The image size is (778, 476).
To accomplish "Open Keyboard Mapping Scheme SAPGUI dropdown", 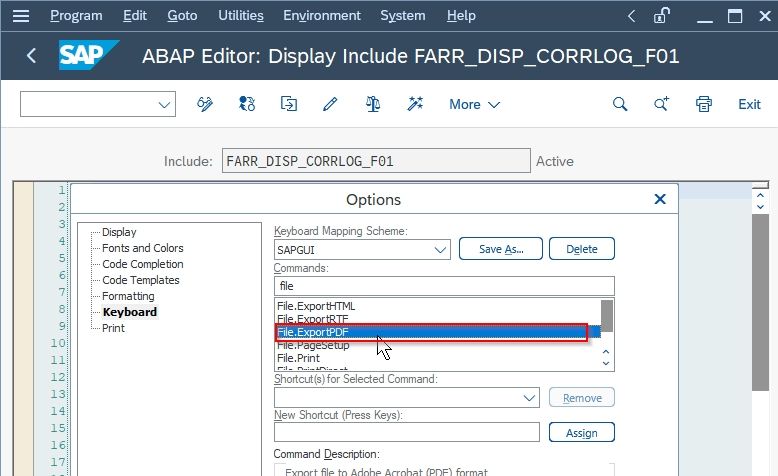I will click(x=440, y=250).
